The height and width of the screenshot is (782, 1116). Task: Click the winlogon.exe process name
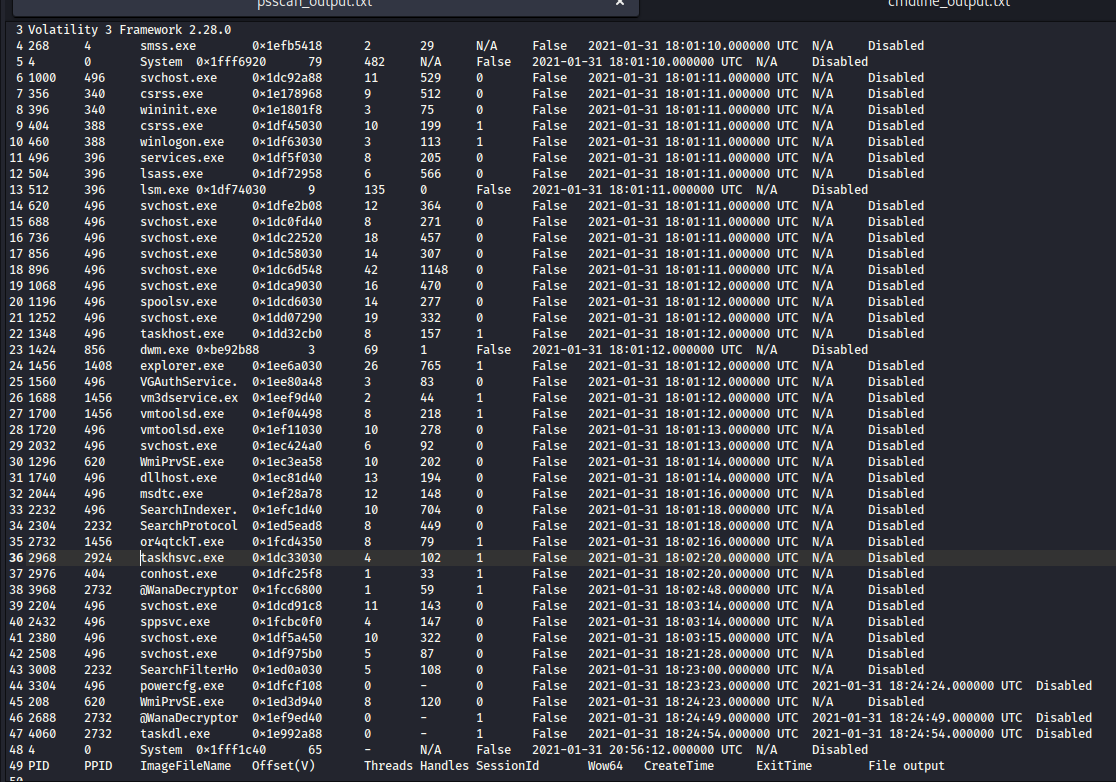tap(182, 141)
